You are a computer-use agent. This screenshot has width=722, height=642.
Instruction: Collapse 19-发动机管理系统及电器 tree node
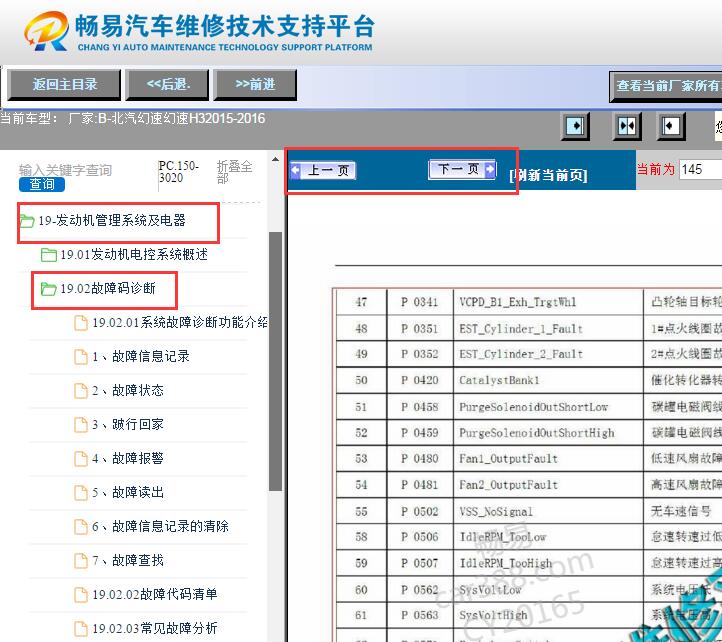(x=112, y=221)
